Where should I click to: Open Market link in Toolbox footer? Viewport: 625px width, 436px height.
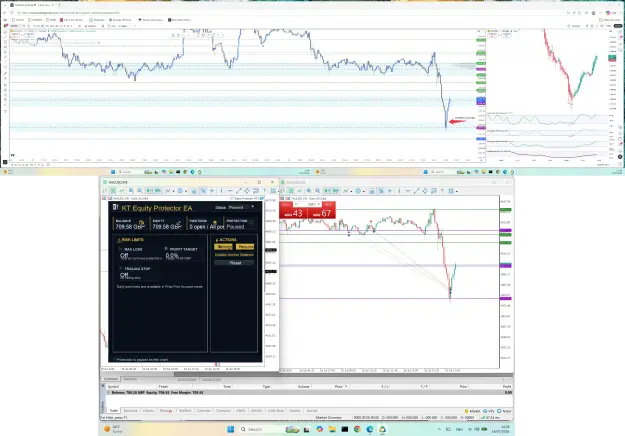pyautogui.click(x=472, y=411)
